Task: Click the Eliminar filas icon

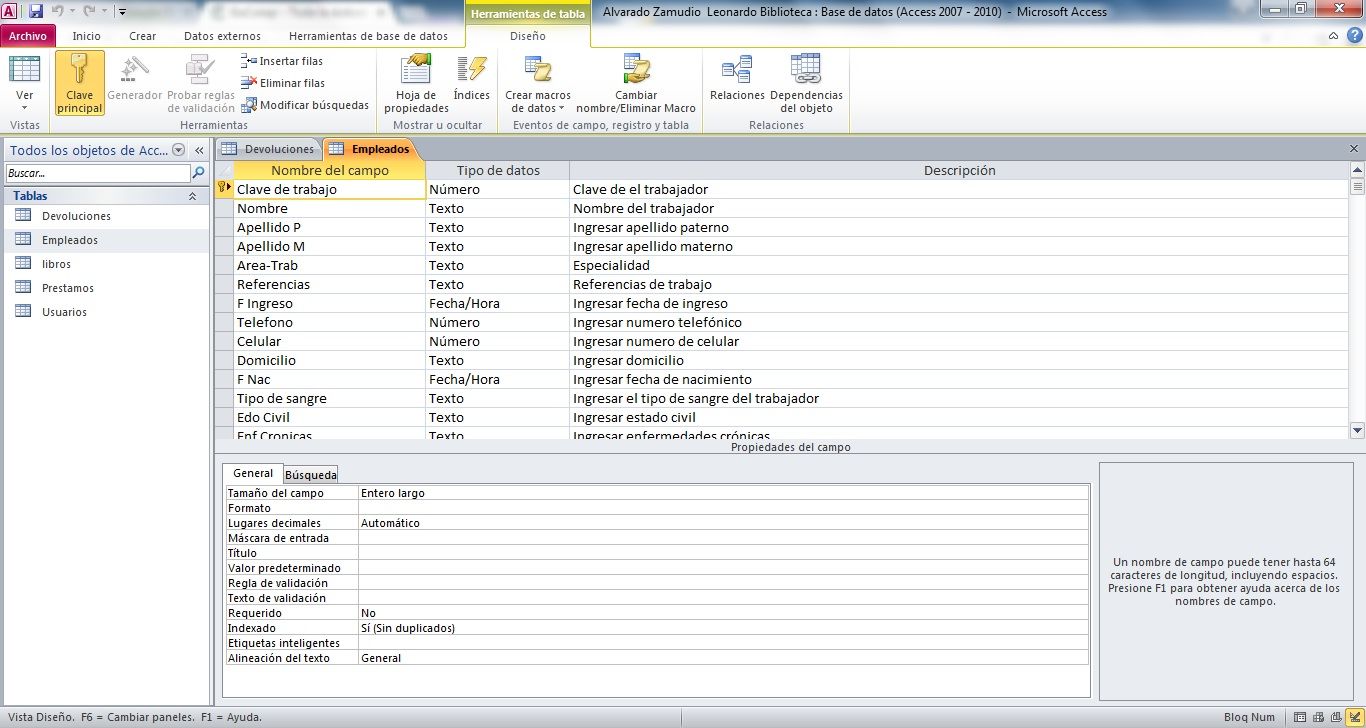Action: [249, 83]
